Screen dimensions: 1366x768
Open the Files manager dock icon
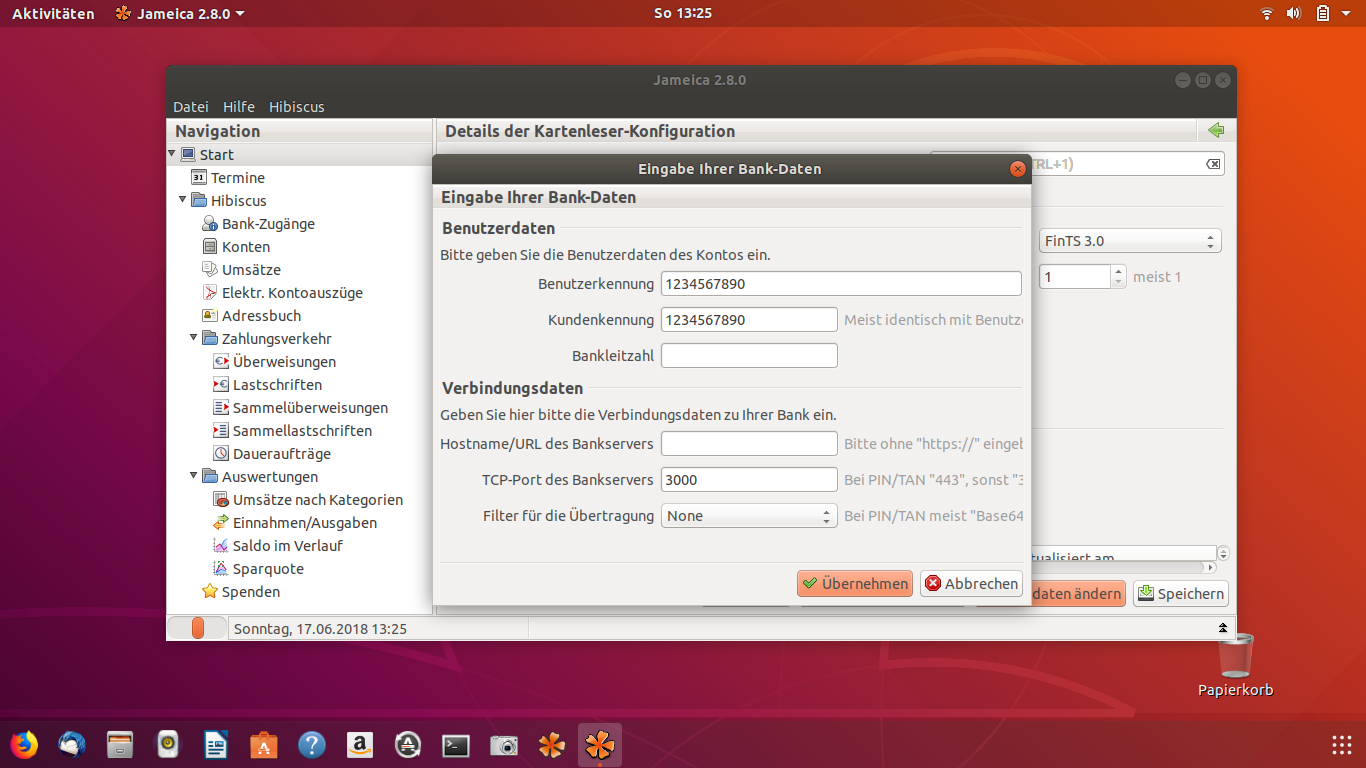tap(120, 745)
